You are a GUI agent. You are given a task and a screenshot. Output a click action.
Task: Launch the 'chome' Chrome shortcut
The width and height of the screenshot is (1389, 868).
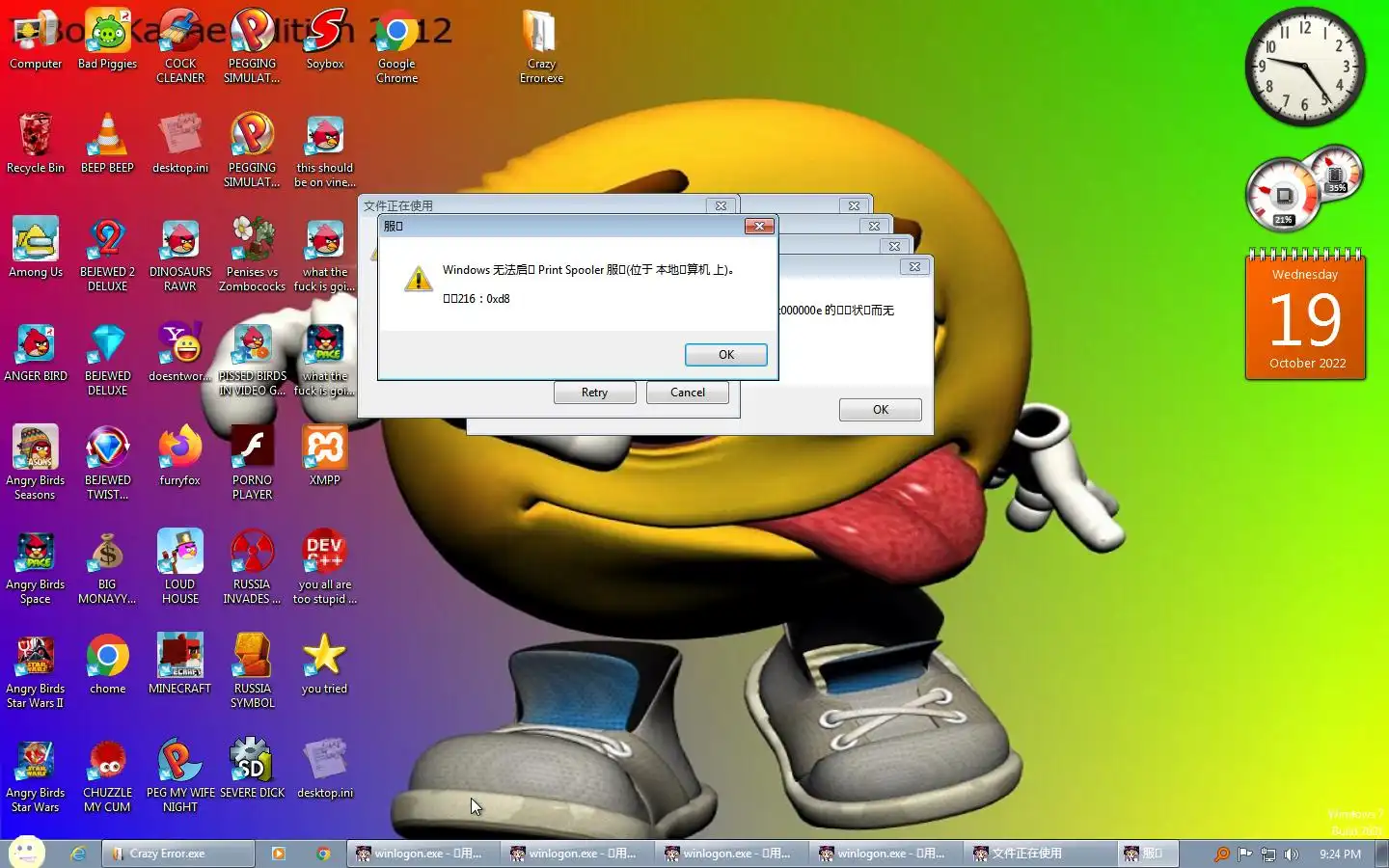107,665
